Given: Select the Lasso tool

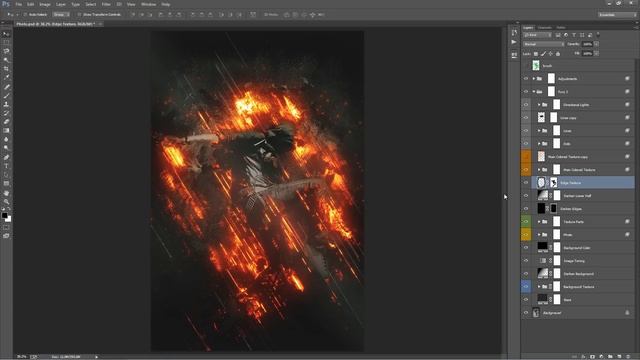Looking at the screenshot, I should pyautogui.click(x=6, y=51).
